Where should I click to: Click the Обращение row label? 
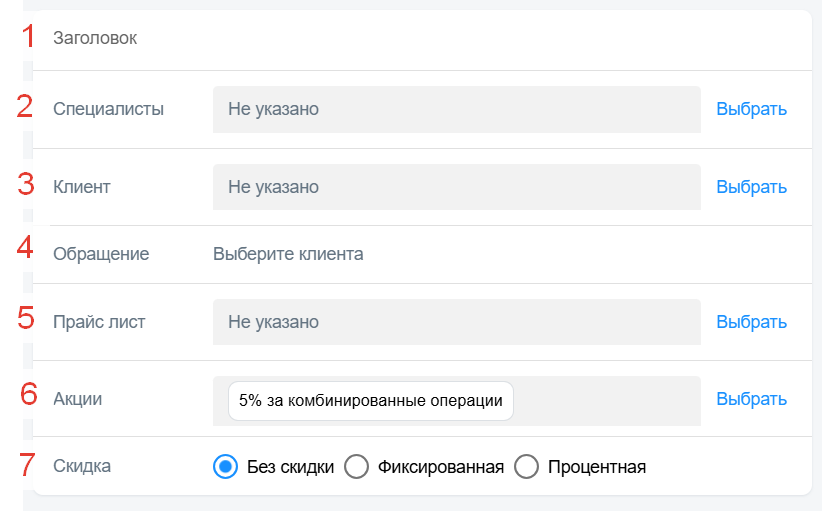(101, 254)
